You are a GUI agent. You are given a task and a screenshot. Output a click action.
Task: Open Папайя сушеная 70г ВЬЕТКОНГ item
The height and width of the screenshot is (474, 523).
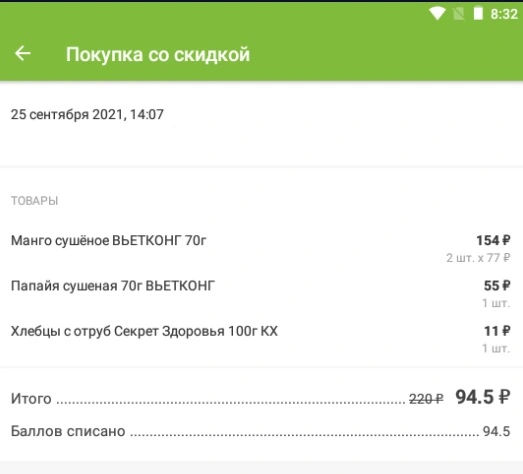113,286
